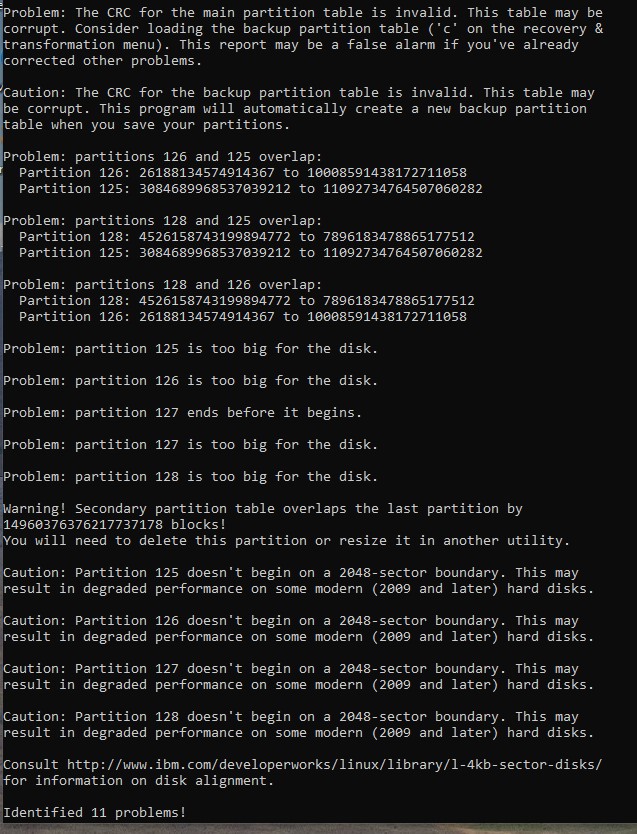Click 'Caution: Partition 125 doesn't begin' line
This screenshot has width=637, height=834.
291,573
